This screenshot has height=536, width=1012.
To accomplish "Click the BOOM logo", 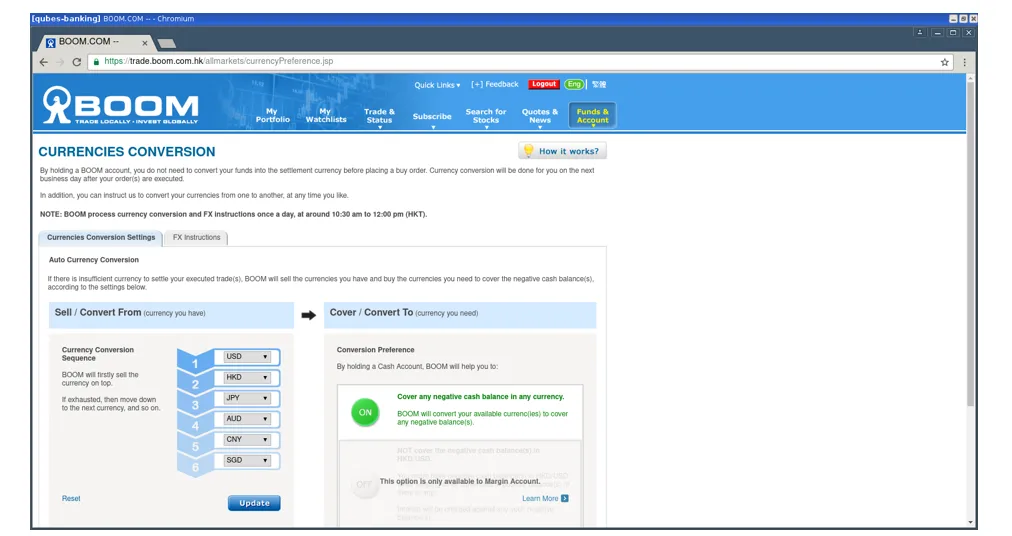I will (x=120, y=105).
